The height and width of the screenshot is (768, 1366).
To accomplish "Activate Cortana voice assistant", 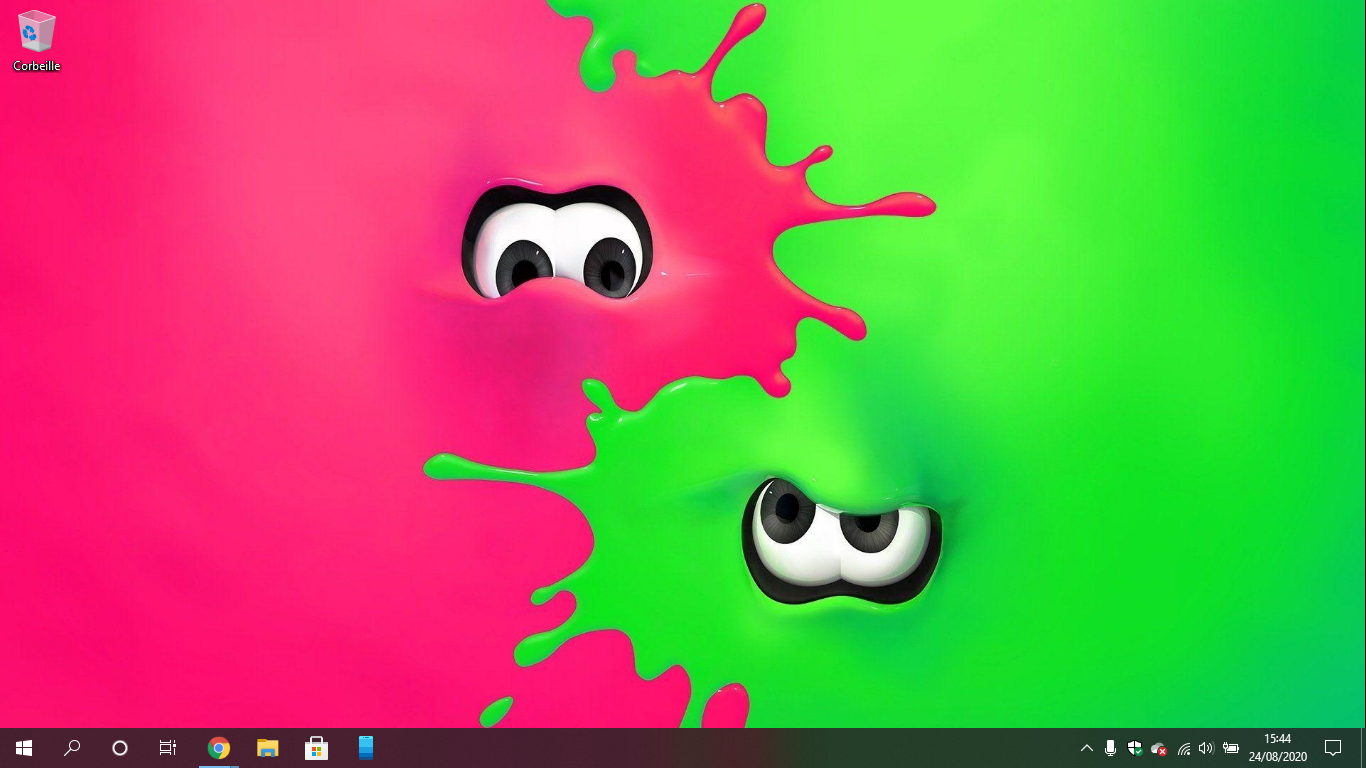I will [119, 747].
